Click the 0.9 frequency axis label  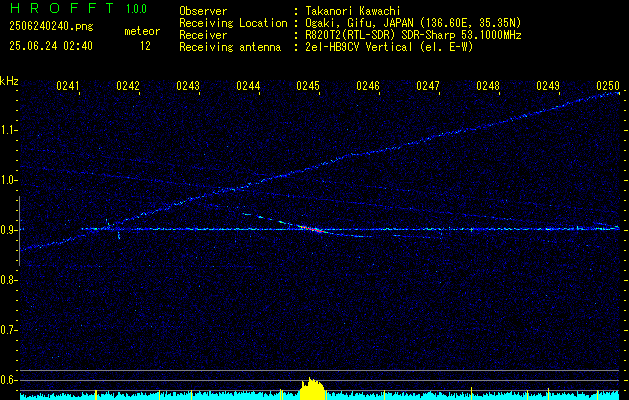pyautogui.click(x=9, y=230)
